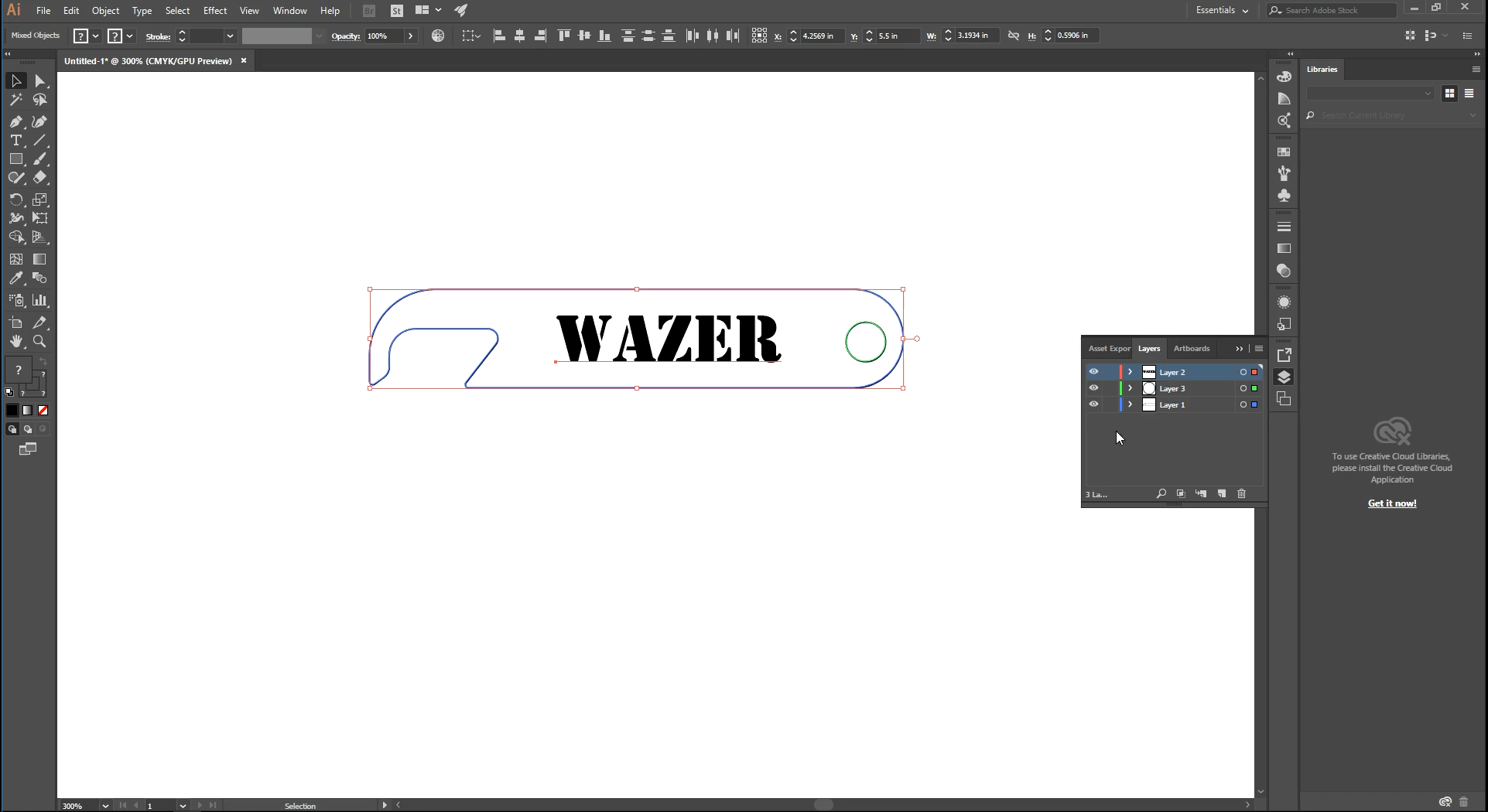Open Layers panel options menu
The height and width of the screenshot is (812, 1488).
click(x=1259, y=349)
